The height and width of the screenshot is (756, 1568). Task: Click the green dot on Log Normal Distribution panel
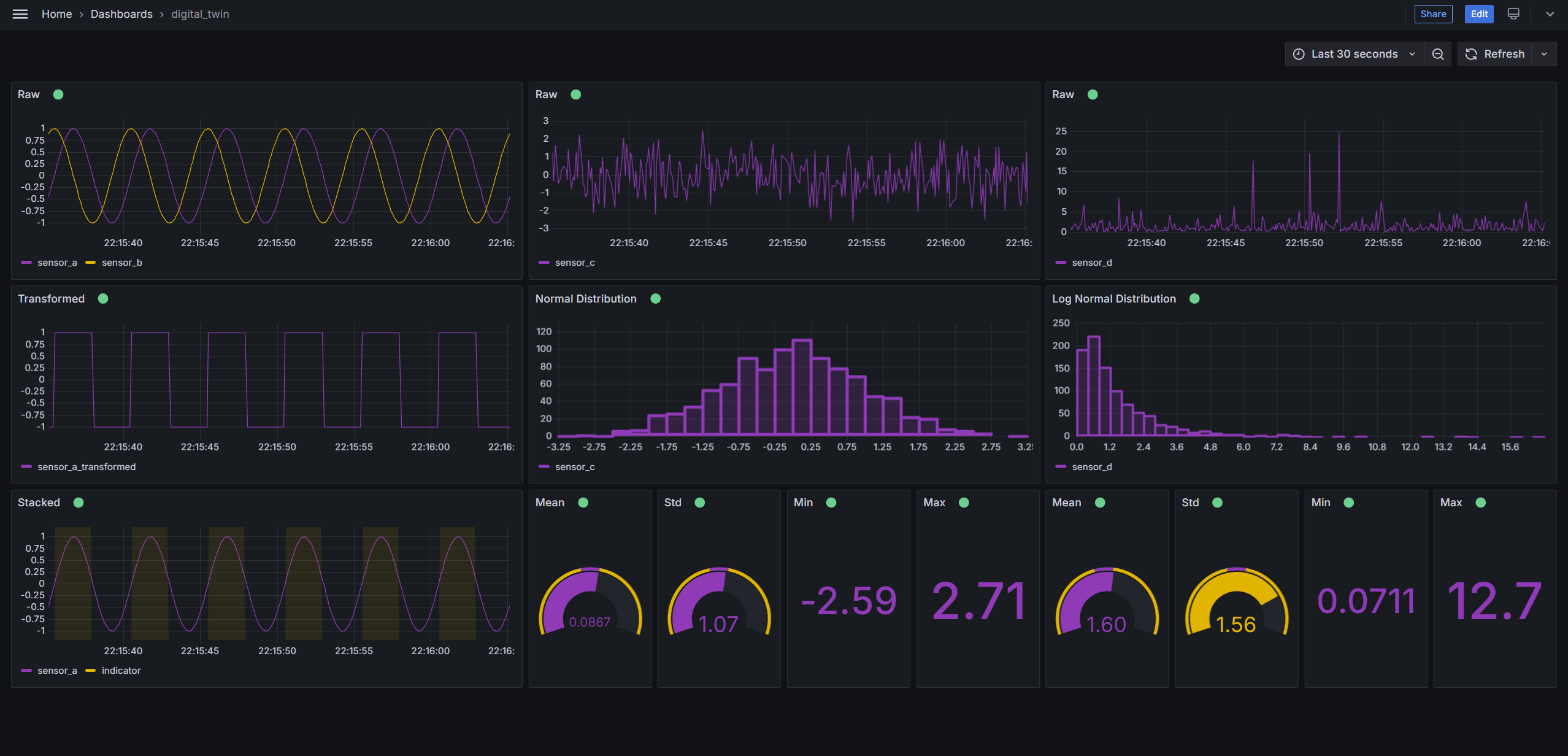1194,298
